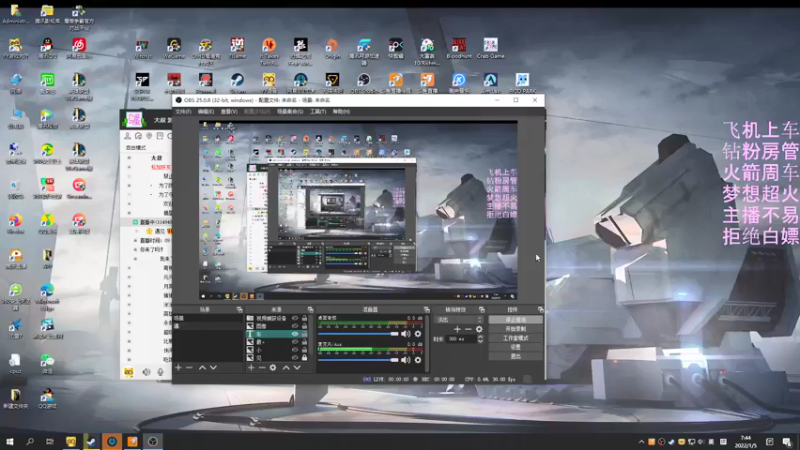Open the 工具(T) menu in OBS
Viewport: 800px width, 450px height.
tap(318, 111)
